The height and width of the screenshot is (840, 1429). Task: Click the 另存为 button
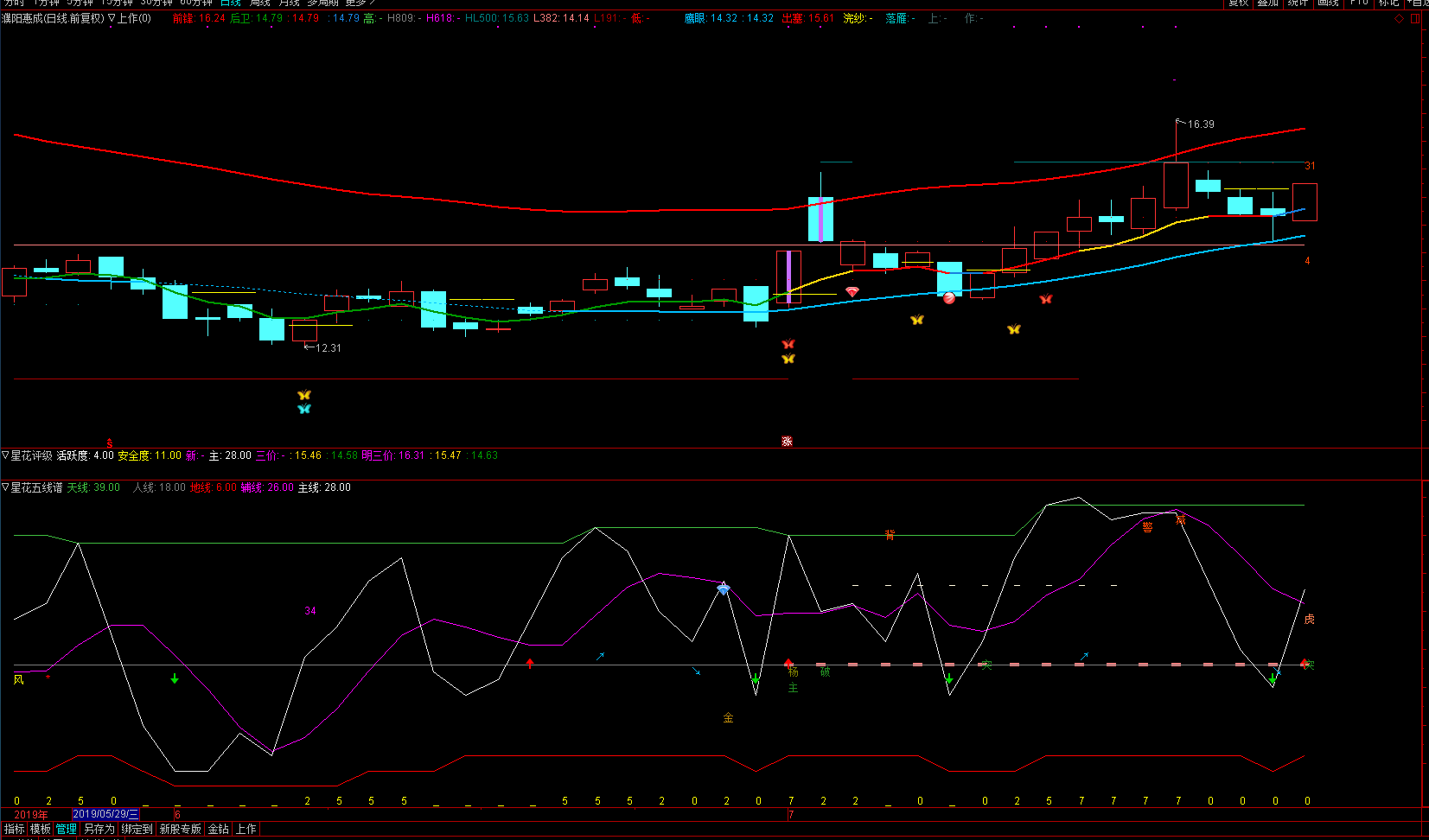(x=99, y=829)
